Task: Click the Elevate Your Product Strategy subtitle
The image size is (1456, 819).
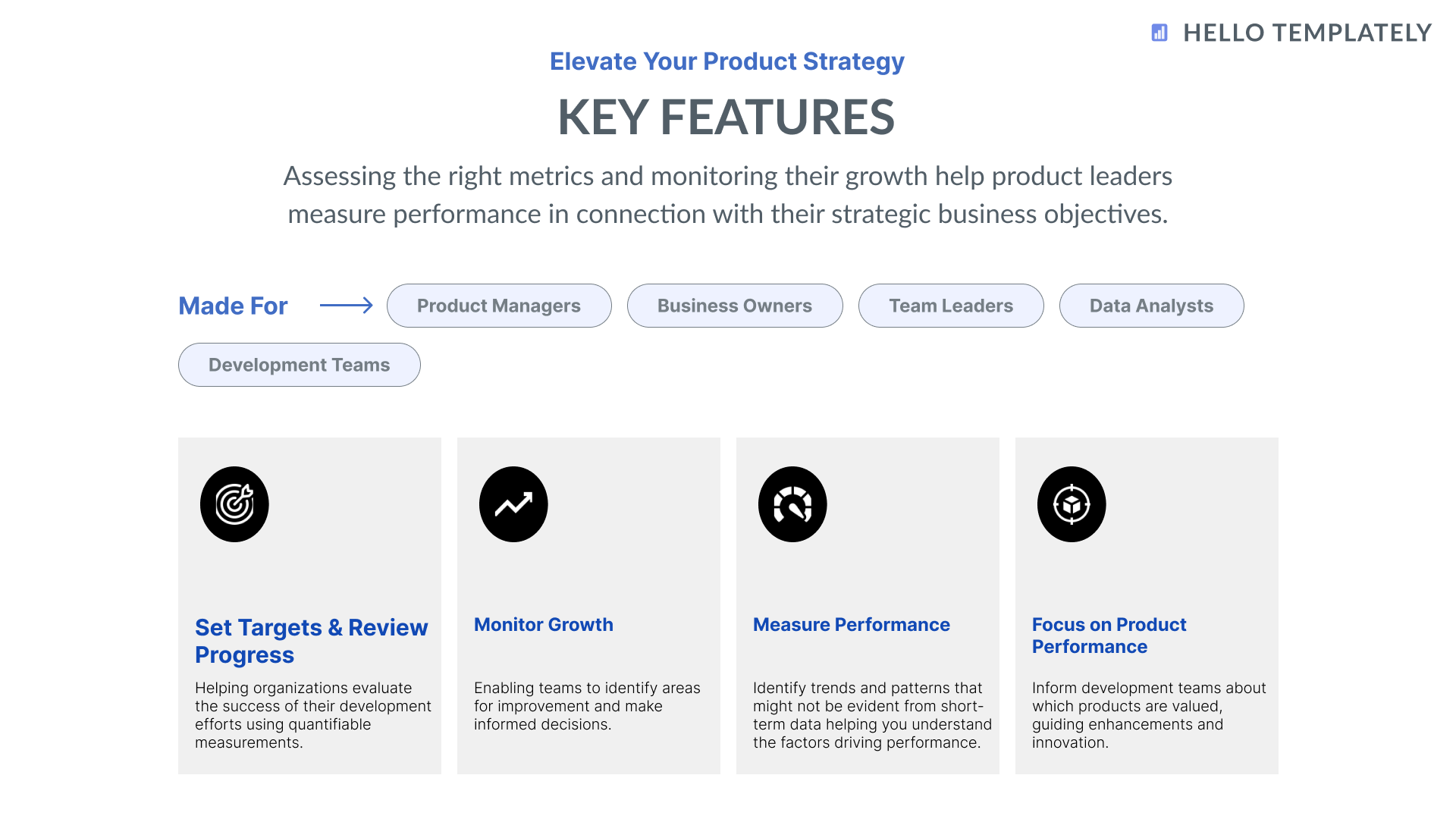Action: click(x=726, y=61)
